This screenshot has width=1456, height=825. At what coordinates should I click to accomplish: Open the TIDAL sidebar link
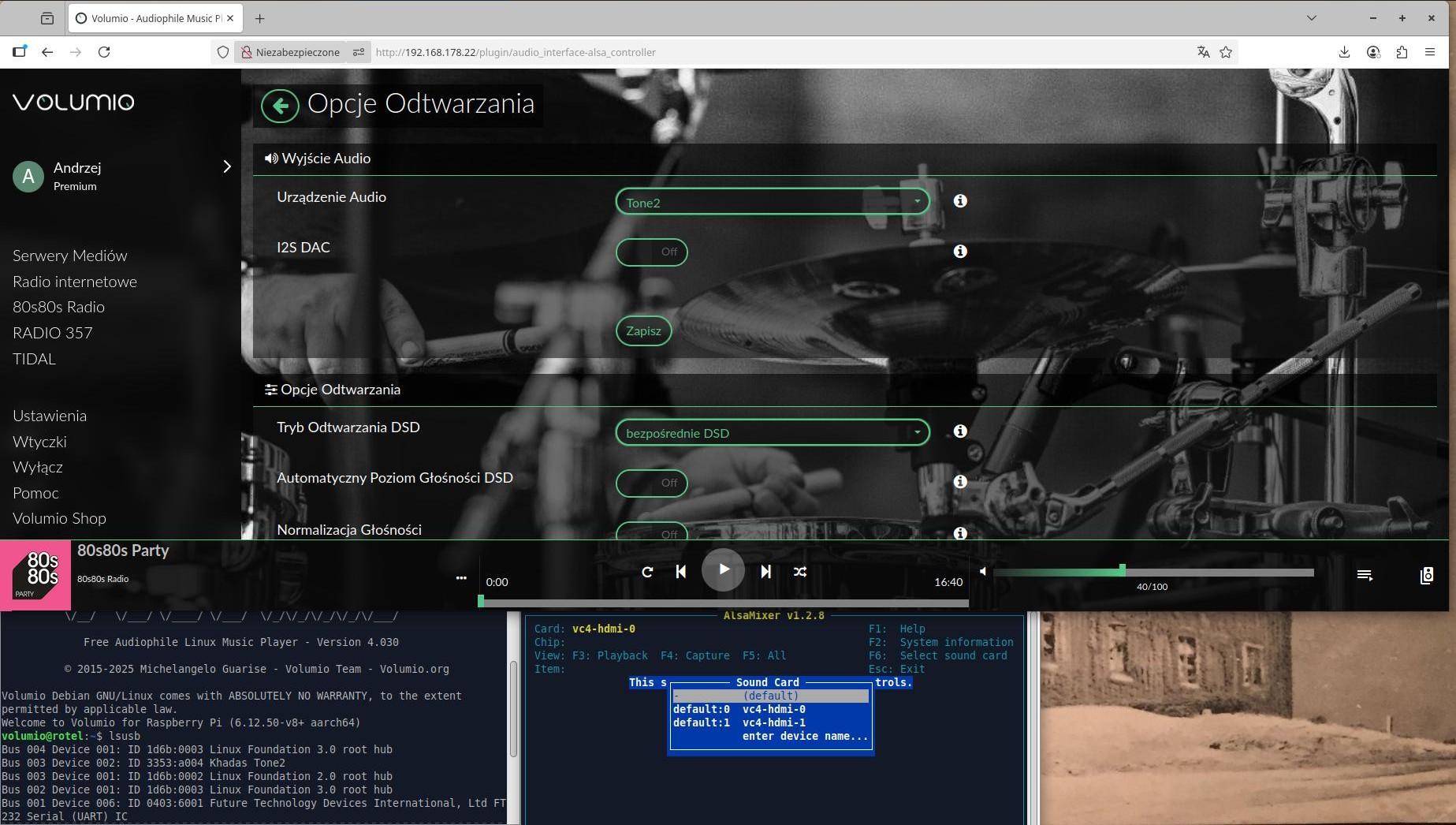pyautogui.click(x=34, y=359)
